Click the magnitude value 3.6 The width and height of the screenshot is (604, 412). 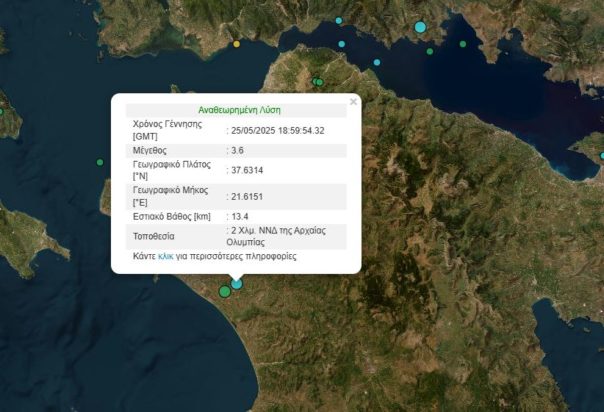pos(238,150)
